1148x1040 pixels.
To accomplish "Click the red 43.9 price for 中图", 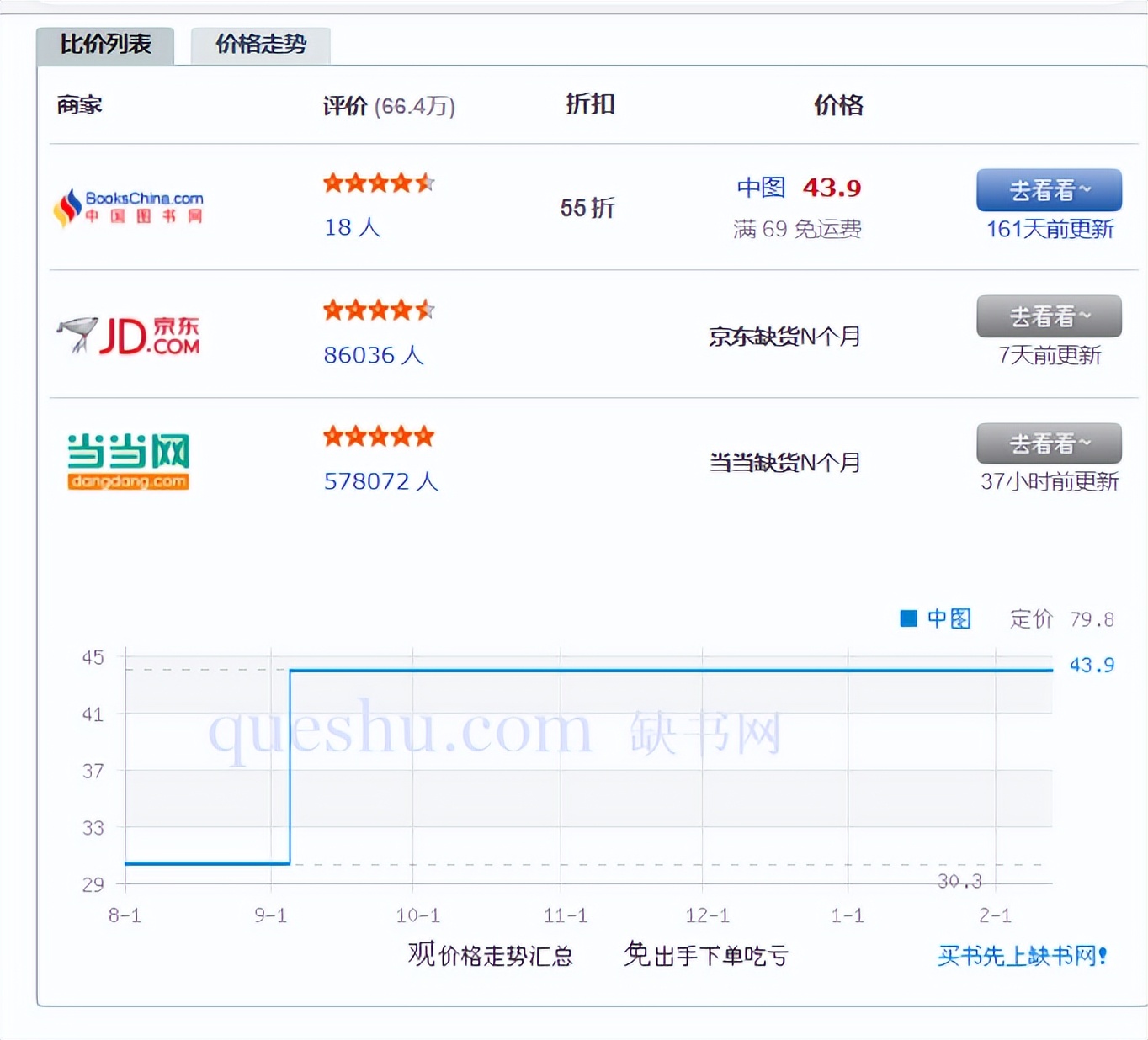I will [x=832, y=188].
